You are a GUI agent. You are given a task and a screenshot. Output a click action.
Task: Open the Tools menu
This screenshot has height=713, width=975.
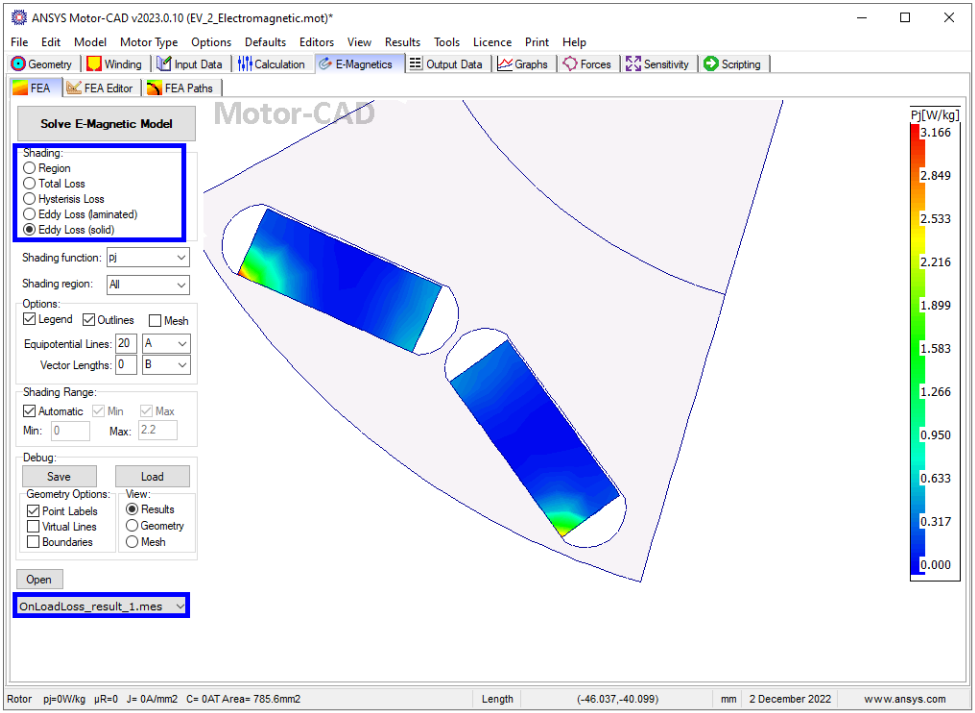[446, 42]
